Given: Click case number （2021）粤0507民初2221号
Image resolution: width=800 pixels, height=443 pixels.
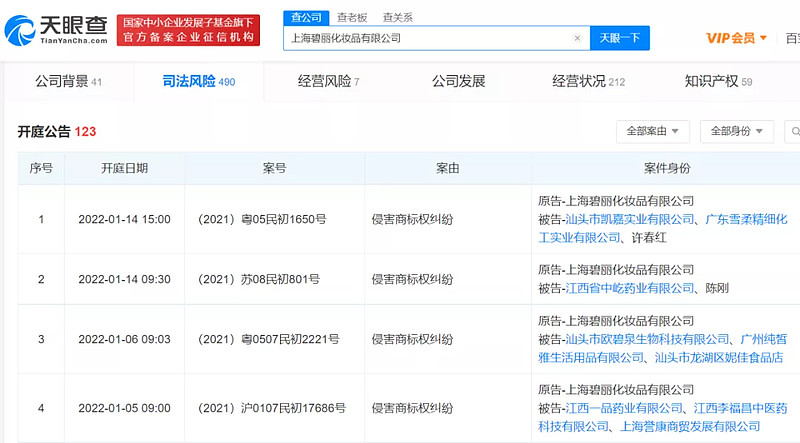Looking at the screenshot, I should (x=268, y=339).
